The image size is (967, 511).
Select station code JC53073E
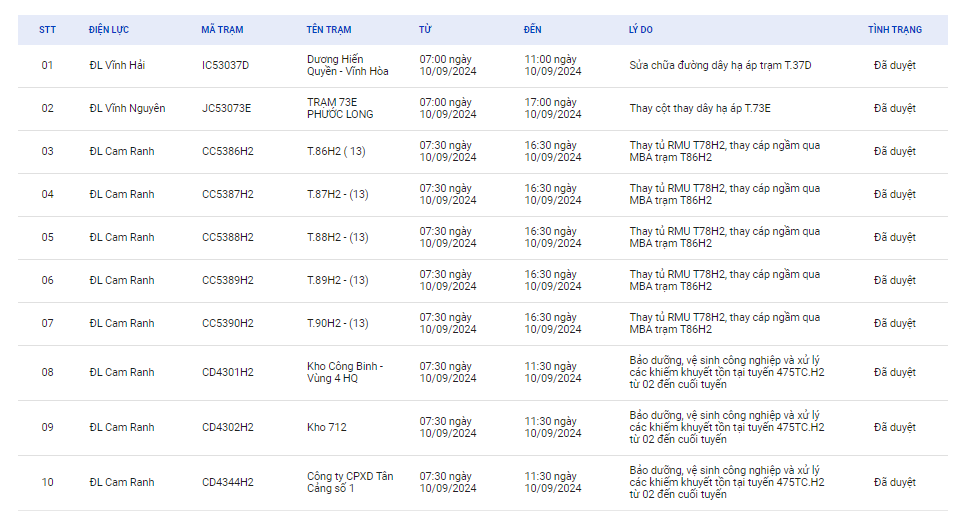[226, 108]
